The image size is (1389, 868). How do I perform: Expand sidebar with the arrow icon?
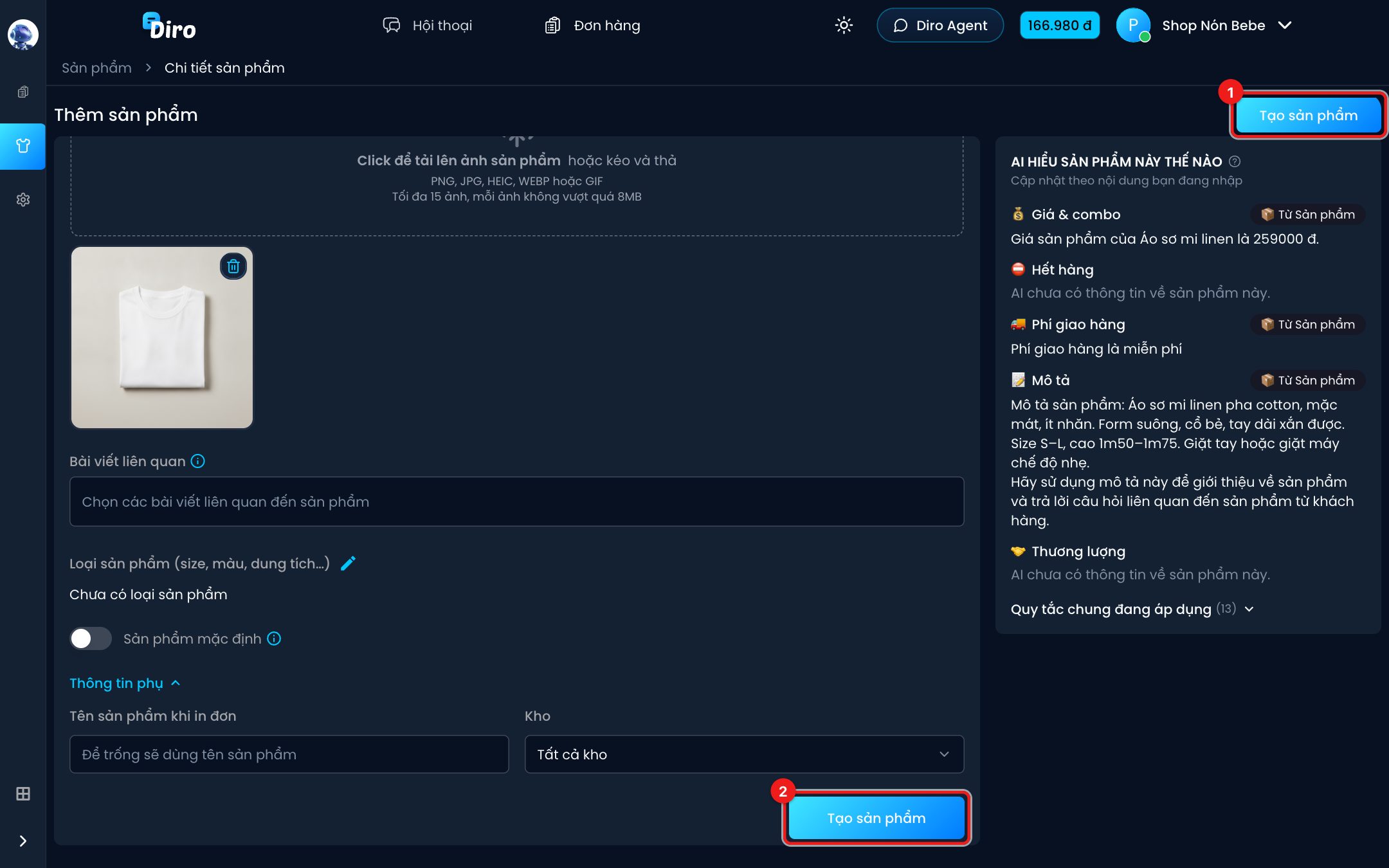click(x=23, y=841)
